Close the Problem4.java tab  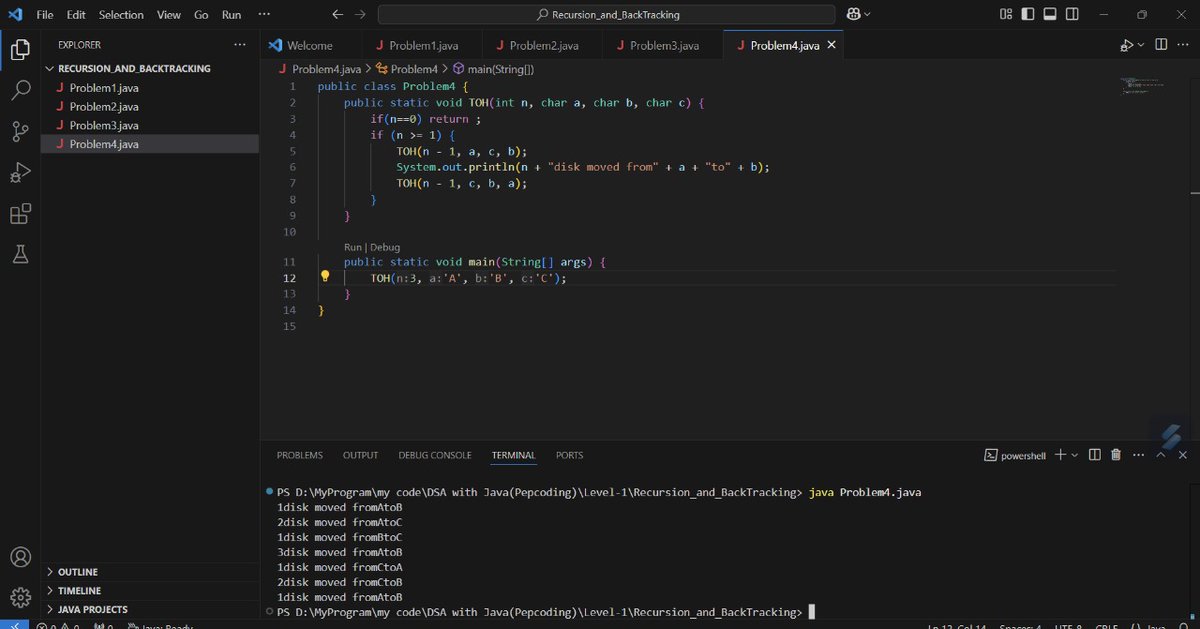click(833, 45)
